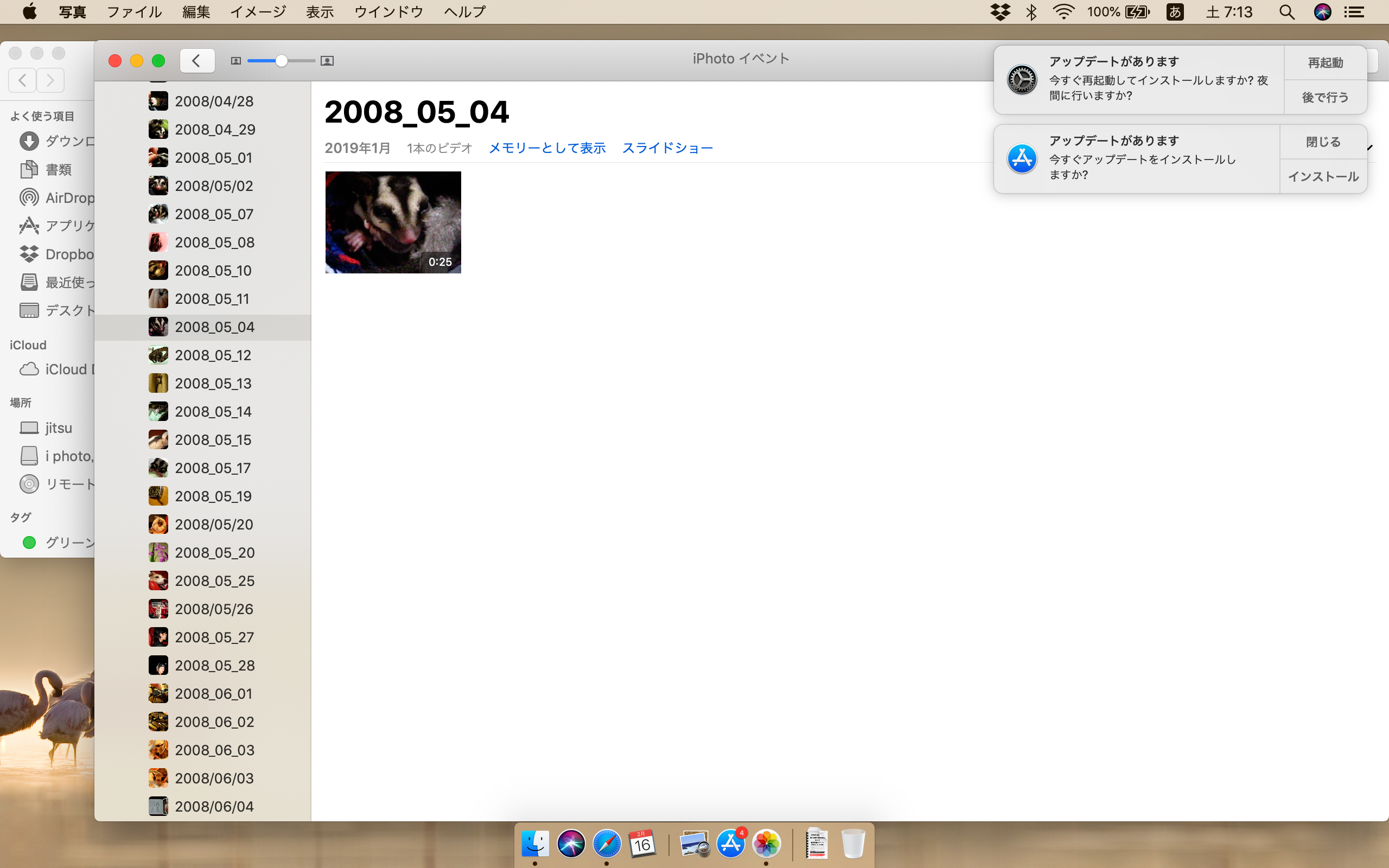Open Notification Center list icon
This screenshot has height=868, width=1389.
pyautogui.click(x=1355, y=12)
